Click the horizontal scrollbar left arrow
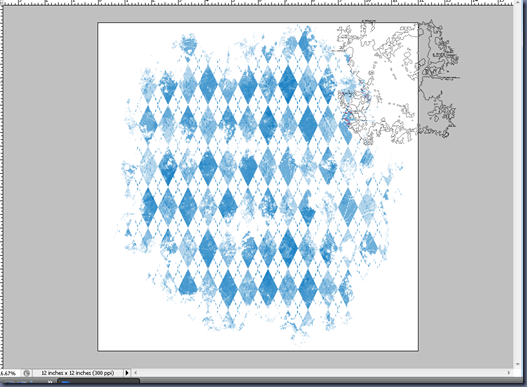527x387 pixels. coord(135,373)
